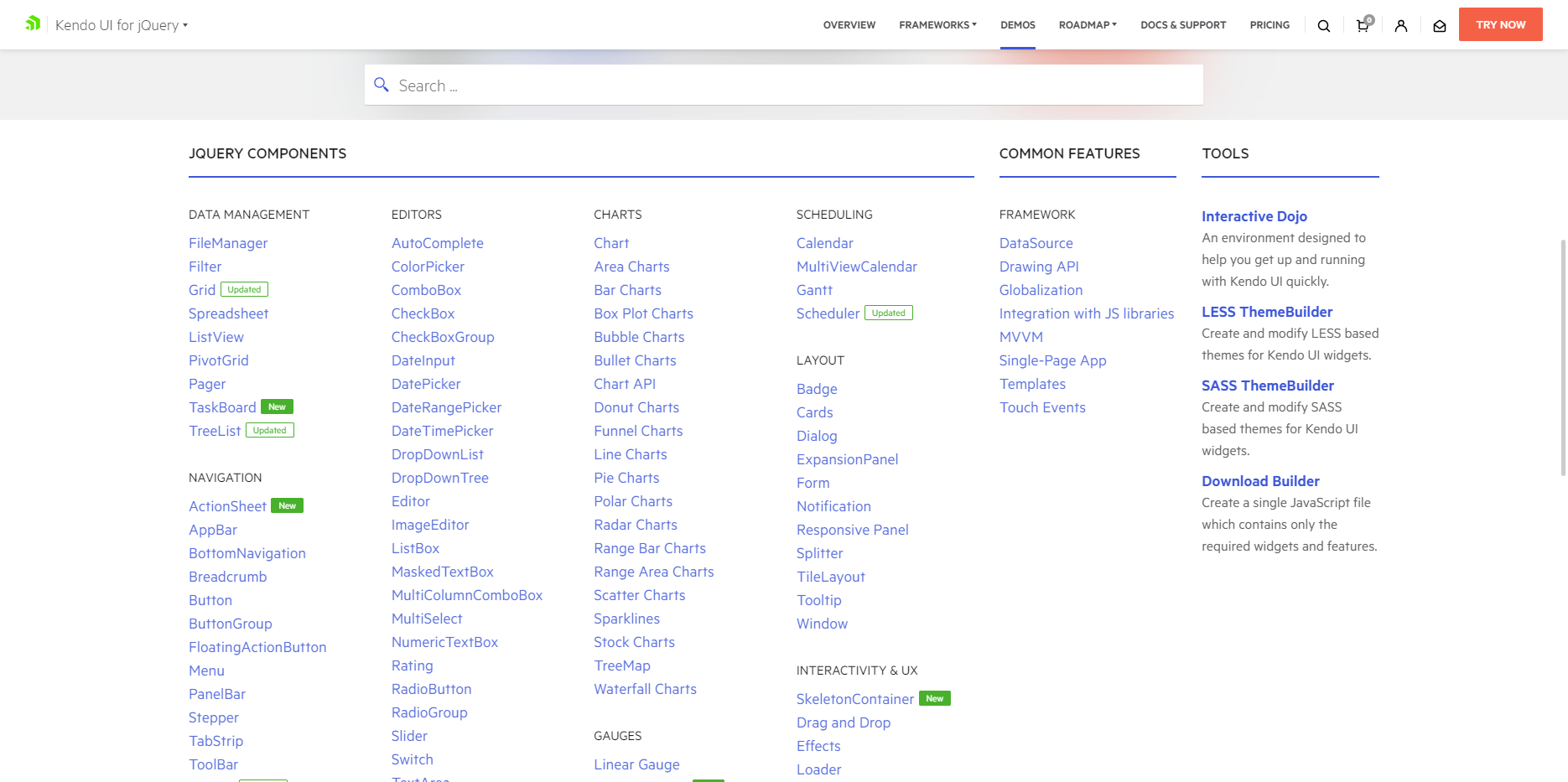The image size is (1568, 782).
Task: Open the Download Builder tool
Action: tap(1260, 481)
